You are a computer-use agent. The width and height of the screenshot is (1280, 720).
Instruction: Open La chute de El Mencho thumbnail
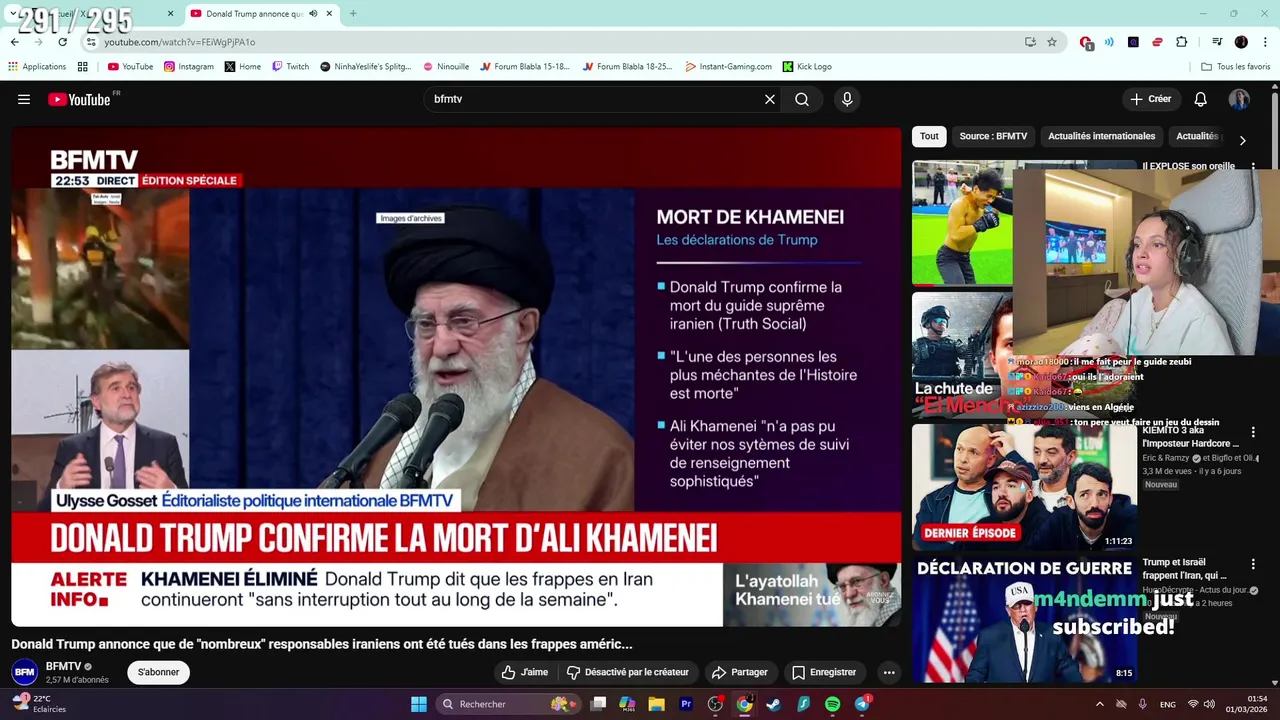(962, 354)
